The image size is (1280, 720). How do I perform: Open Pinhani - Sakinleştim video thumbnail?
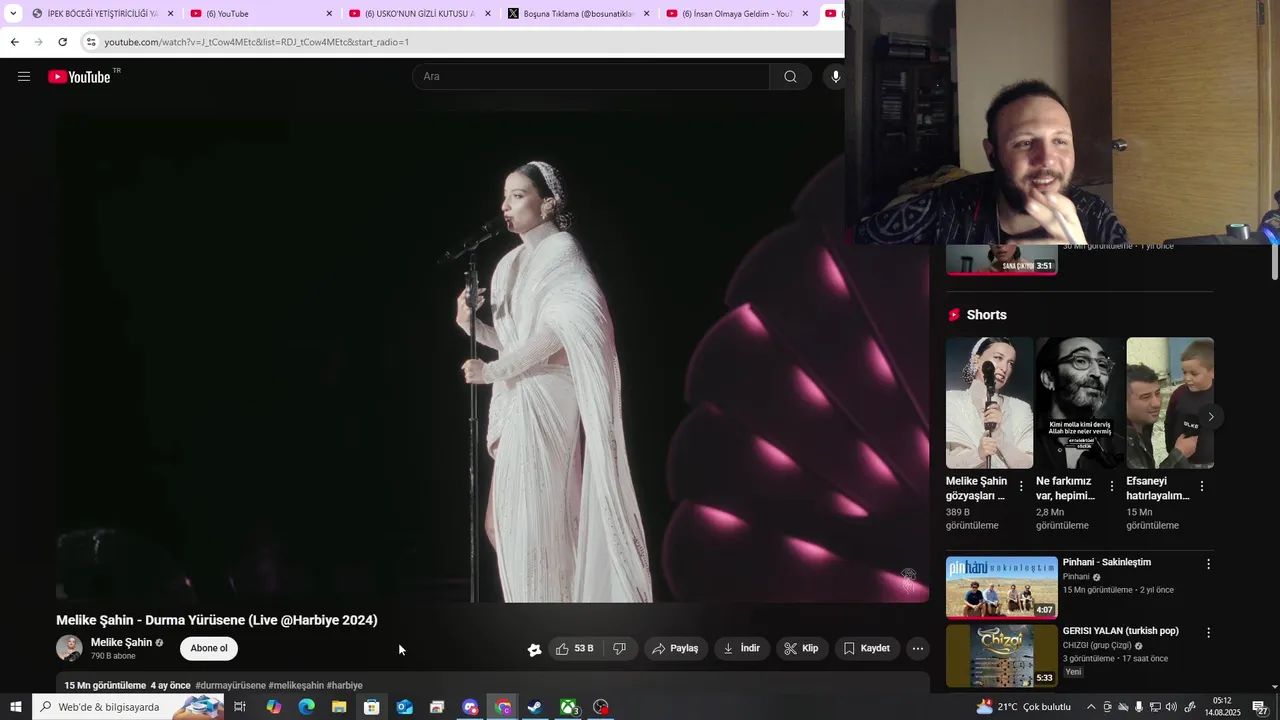pyautogui.click(x=1001, y=587)
